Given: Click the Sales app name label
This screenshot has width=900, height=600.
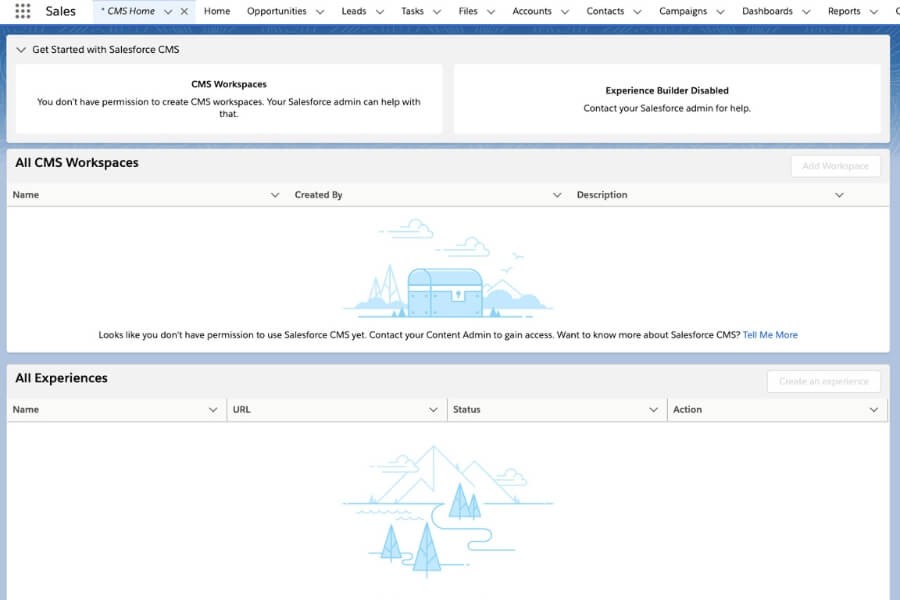Looking at the screenshot, I should click(x=60, y=11).
